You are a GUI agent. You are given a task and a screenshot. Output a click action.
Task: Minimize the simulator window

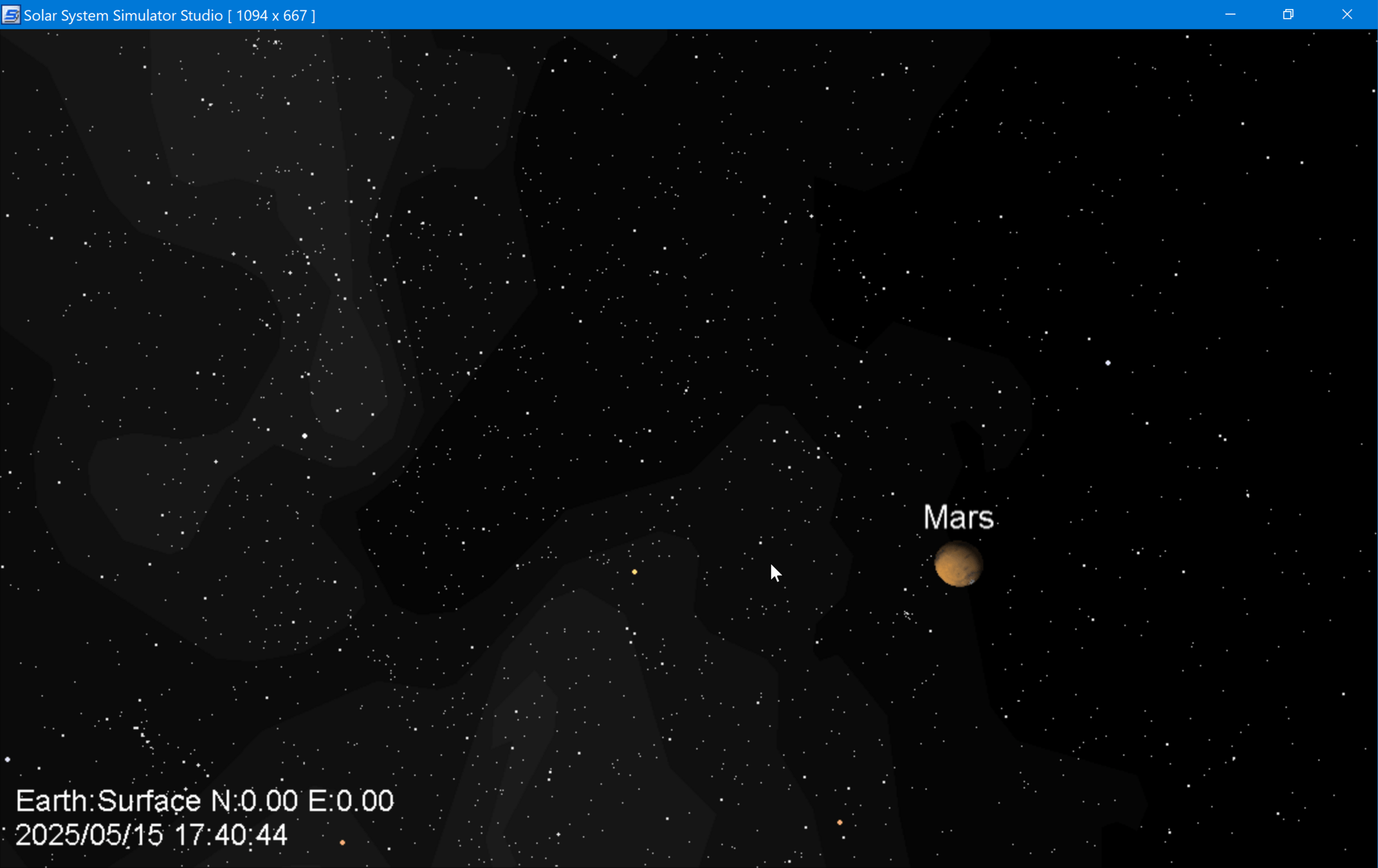[1230, 15]
